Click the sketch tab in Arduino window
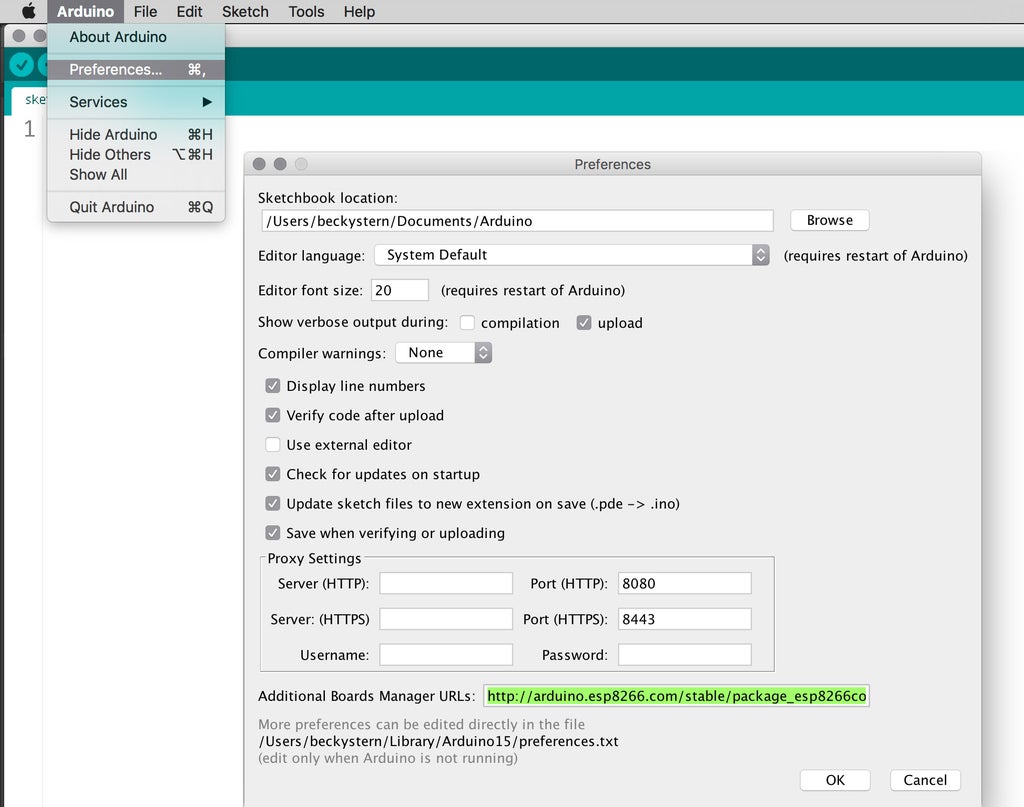Viewport: 1024px width, 807px height. [30, 100]
